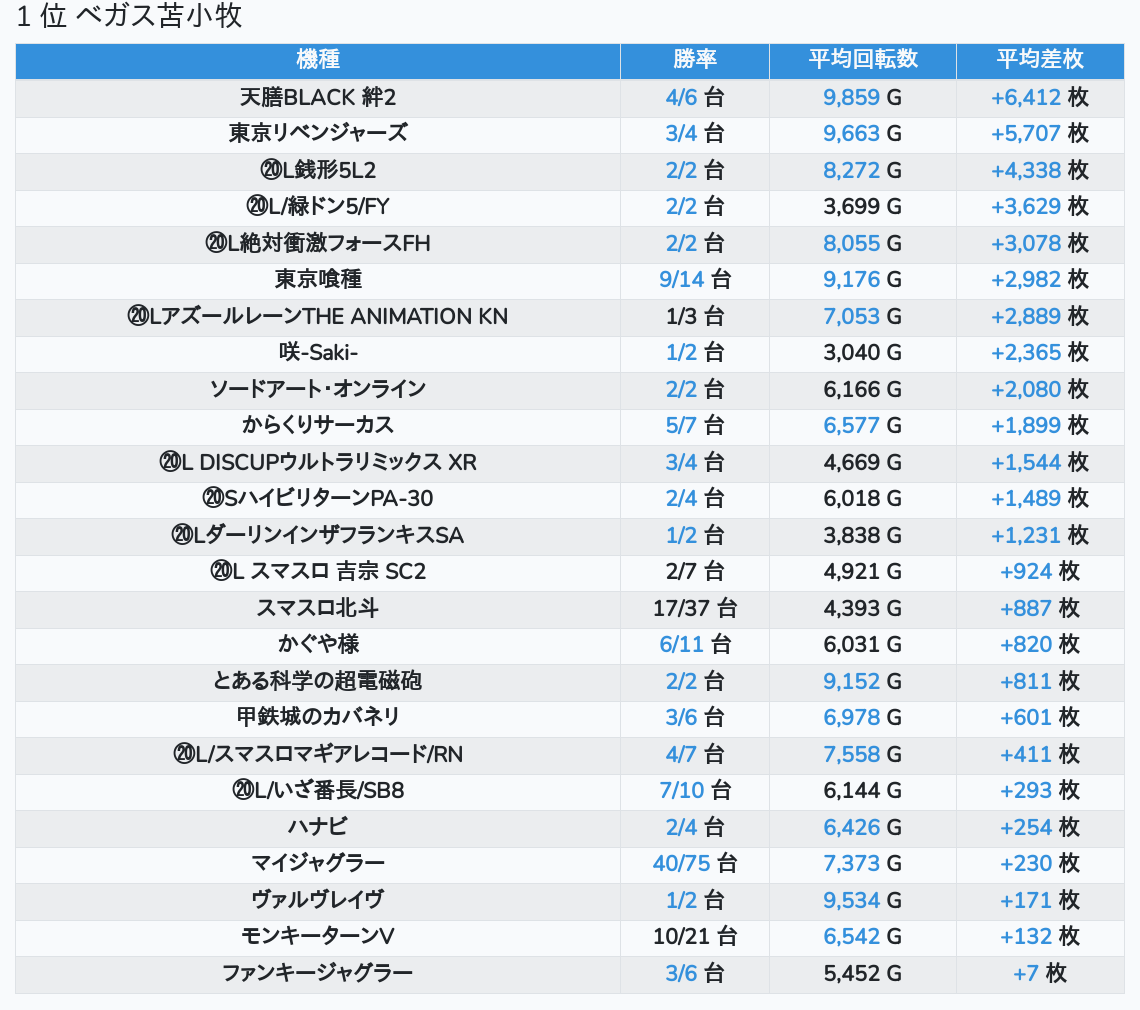Image resolution: width=1140 pixels, height=1010 pixels.
Task: Click the +6,412 average difference value
Action: 1026,97
